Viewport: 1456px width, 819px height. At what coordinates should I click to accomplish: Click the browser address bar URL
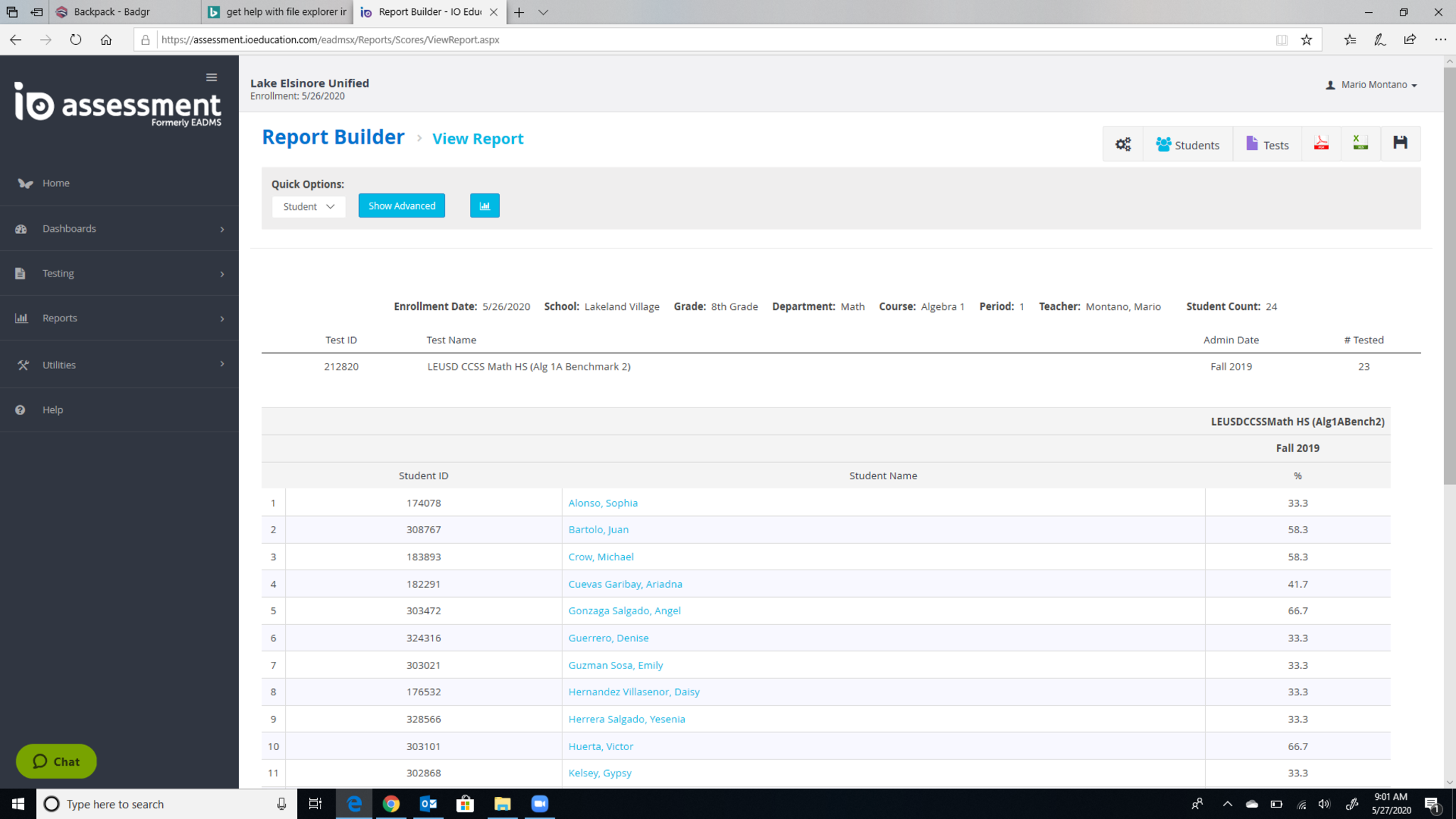click(x=331, y=40)
